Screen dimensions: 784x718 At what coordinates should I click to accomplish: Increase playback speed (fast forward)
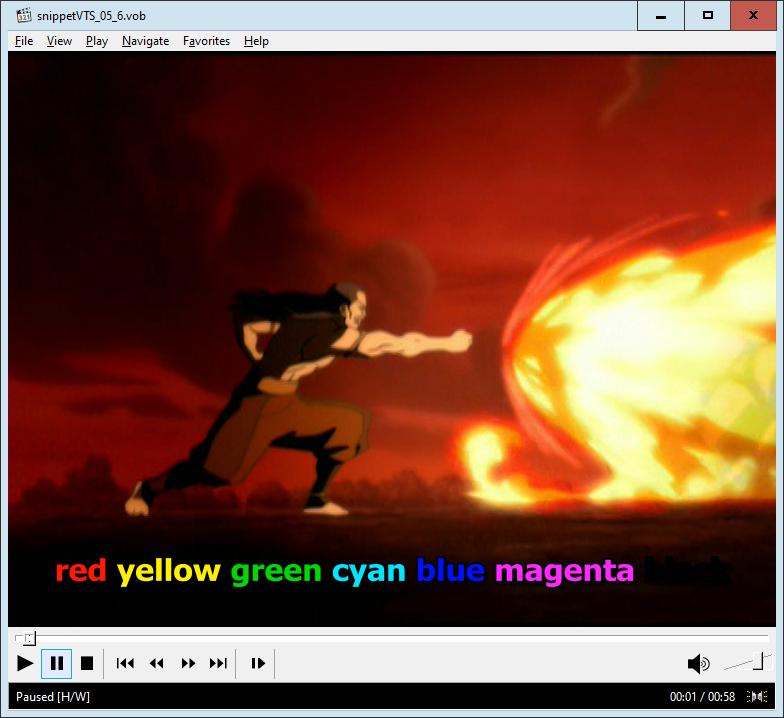pyautogui.click(x=188, y=664)
